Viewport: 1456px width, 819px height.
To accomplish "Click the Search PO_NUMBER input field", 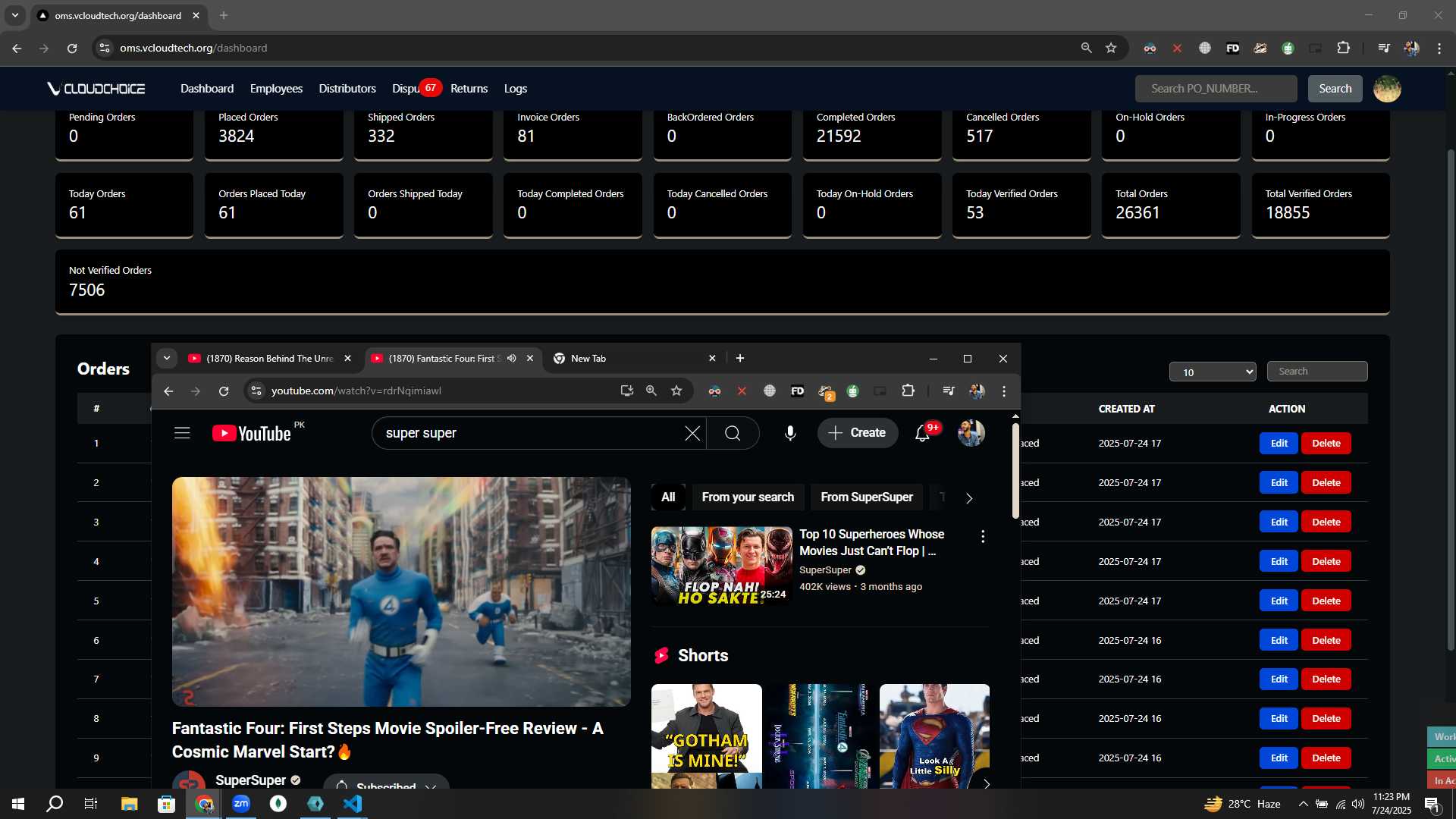I will click(x=1216, y=89).
